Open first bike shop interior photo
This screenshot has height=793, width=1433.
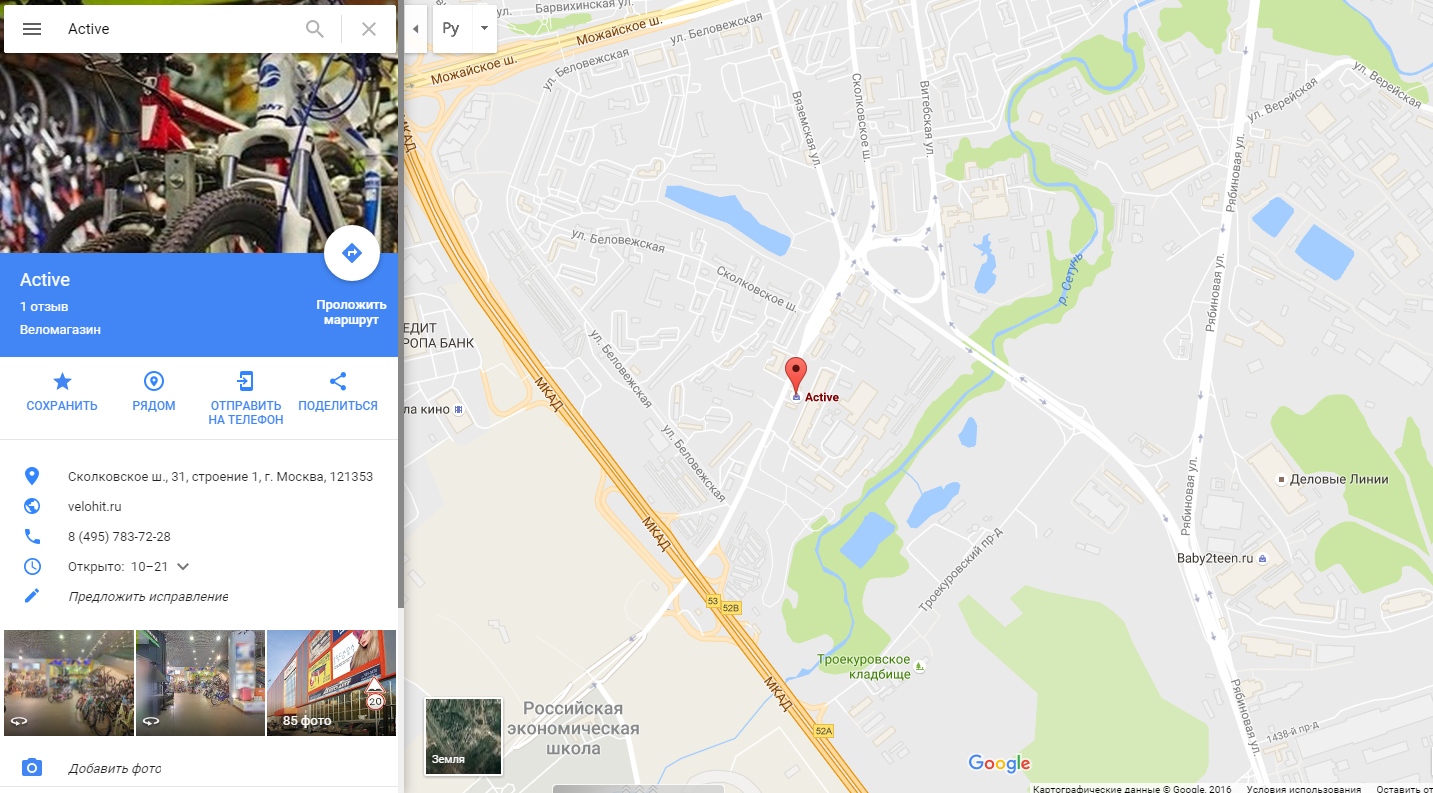[x=69, y=683]
